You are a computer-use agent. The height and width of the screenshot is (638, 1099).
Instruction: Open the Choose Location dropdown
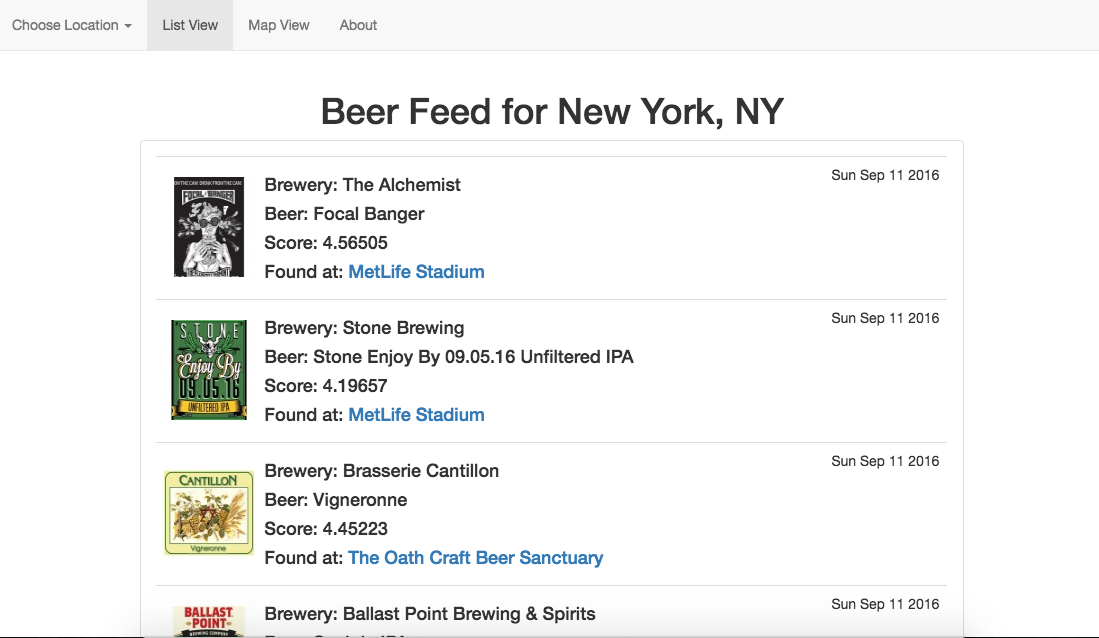pyautogui.click(x=72, y=25)
